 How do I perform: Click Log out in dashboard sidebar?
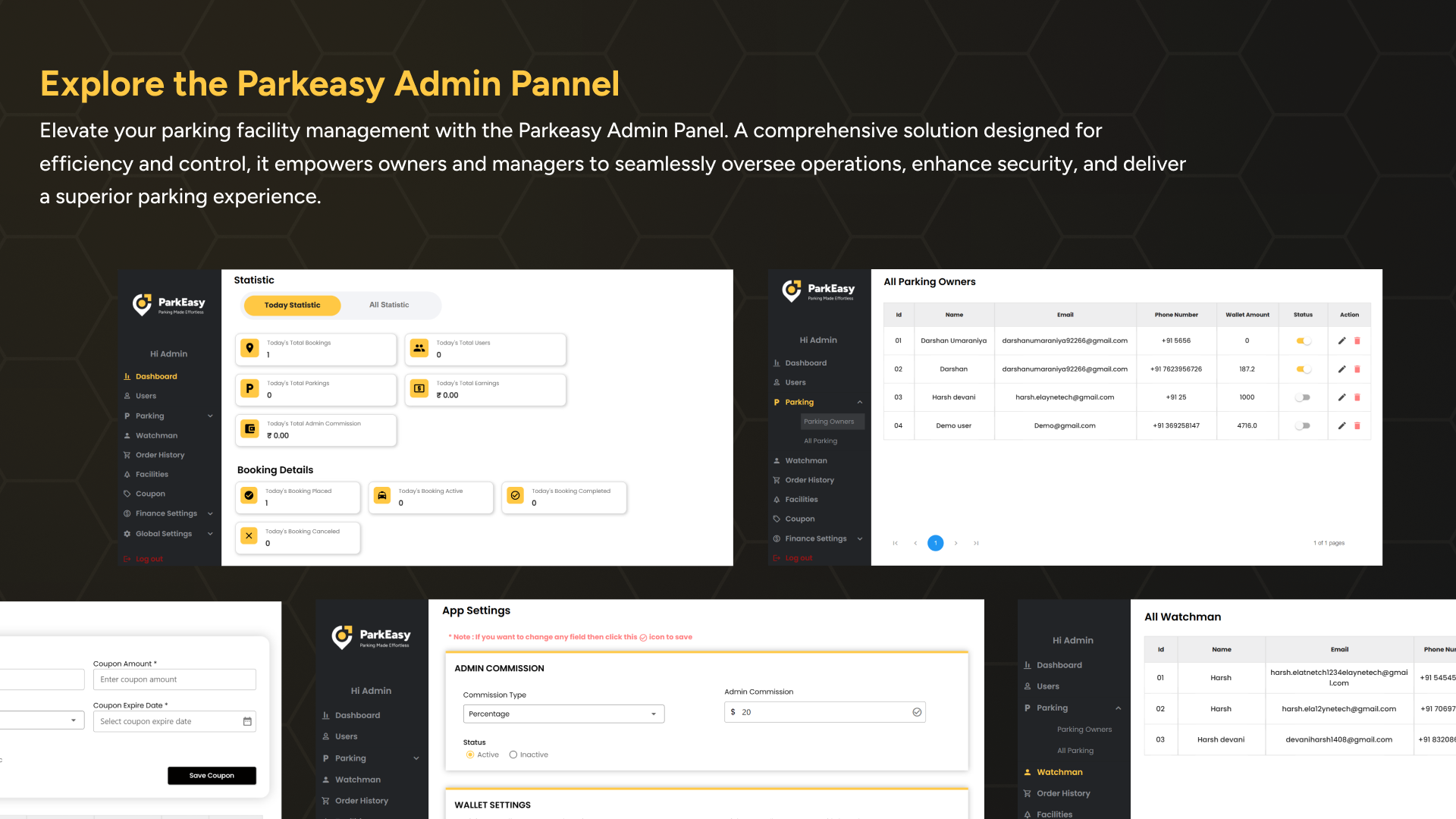pos(149,559)
